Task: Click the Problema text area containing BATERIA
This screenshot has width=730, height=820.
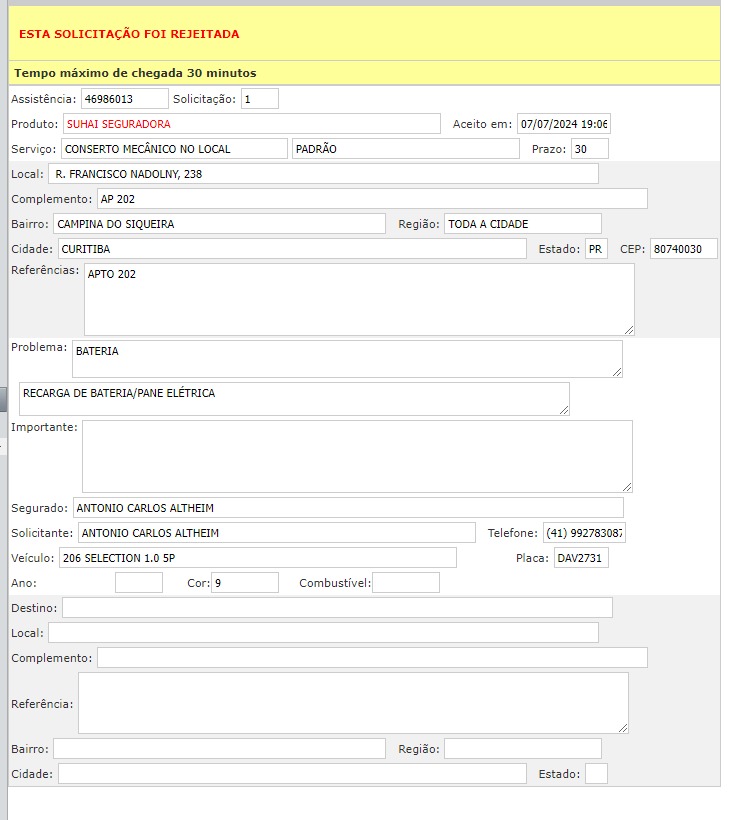Action: click(346, 359)
